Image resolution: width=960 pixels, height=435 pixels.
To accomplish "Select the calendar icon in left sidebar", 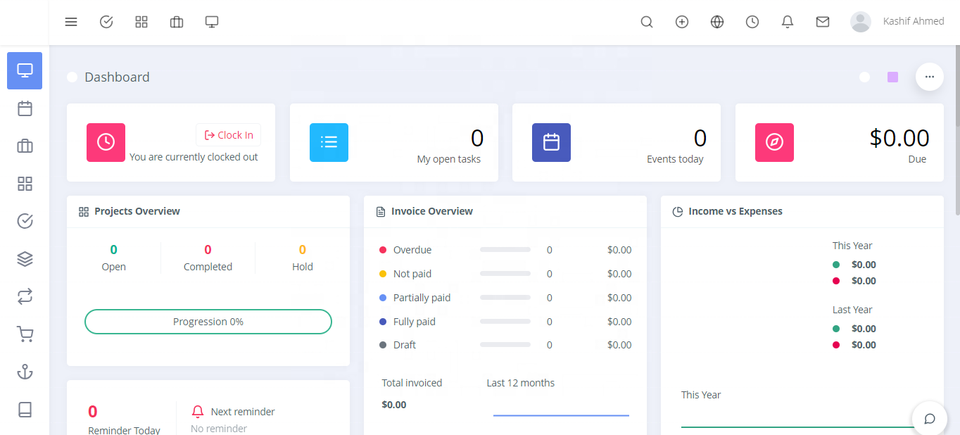I will (25, 108).
